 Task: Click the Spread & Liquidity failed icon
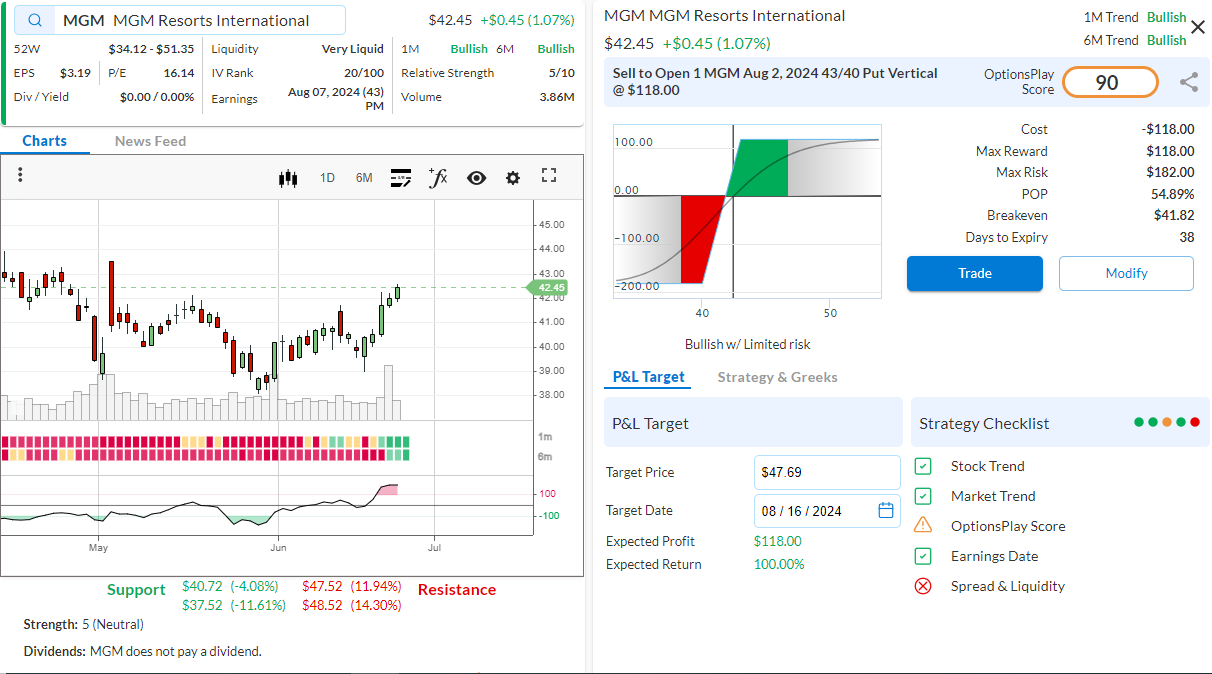tap(923, 586)
